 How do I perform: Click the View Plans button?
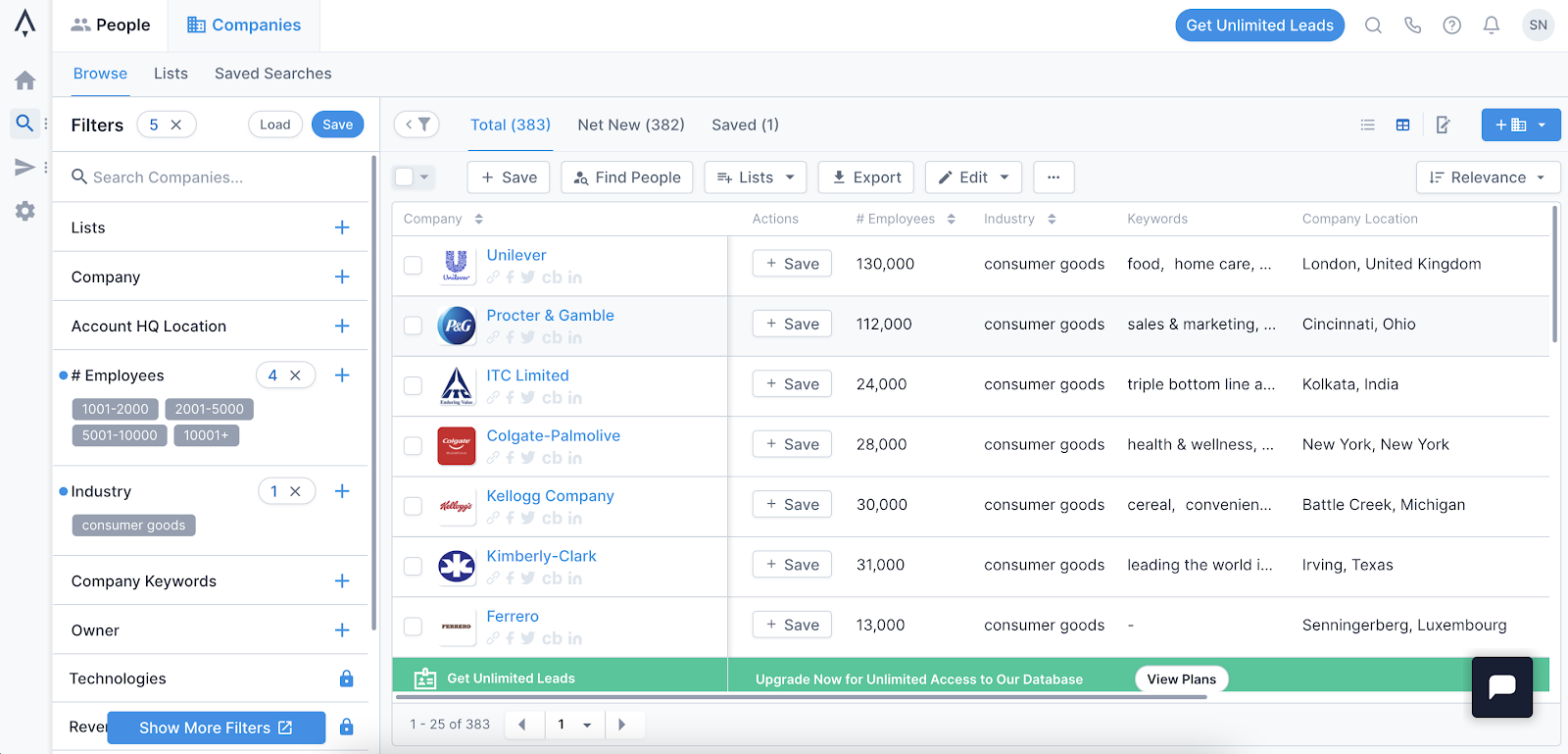(x=1182, y=679)
